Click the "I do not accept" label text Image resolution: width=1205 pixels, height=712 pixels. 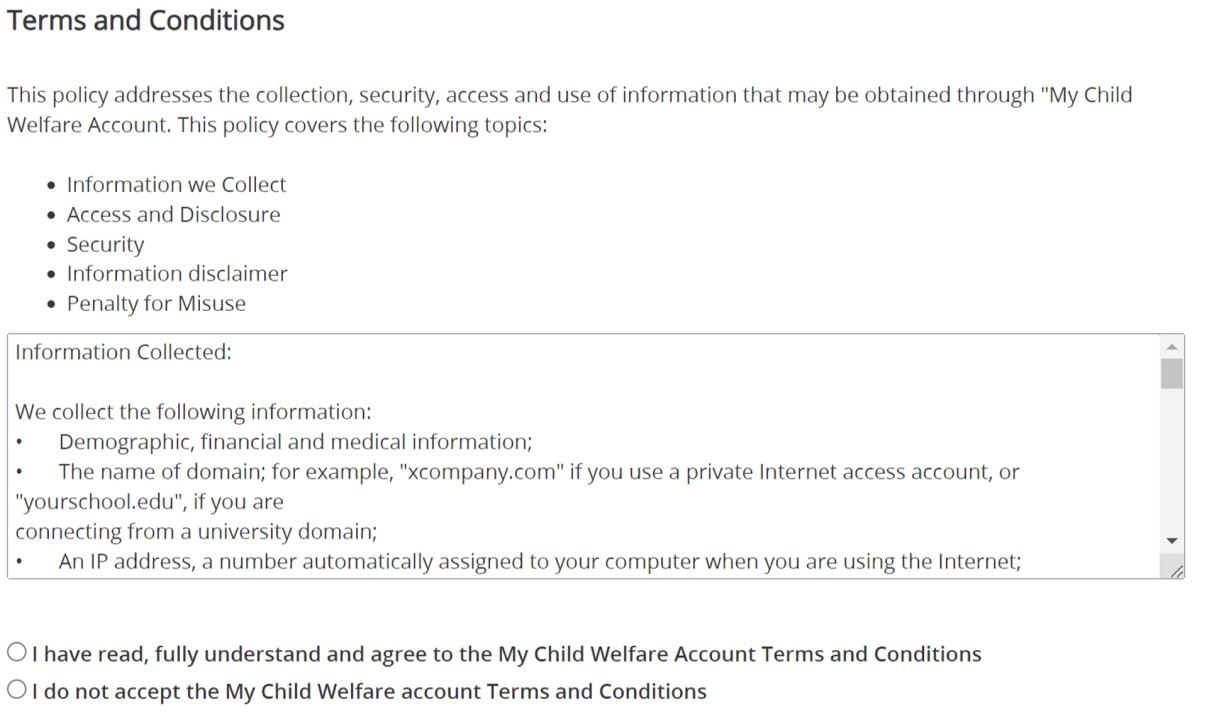pos(369,691)
